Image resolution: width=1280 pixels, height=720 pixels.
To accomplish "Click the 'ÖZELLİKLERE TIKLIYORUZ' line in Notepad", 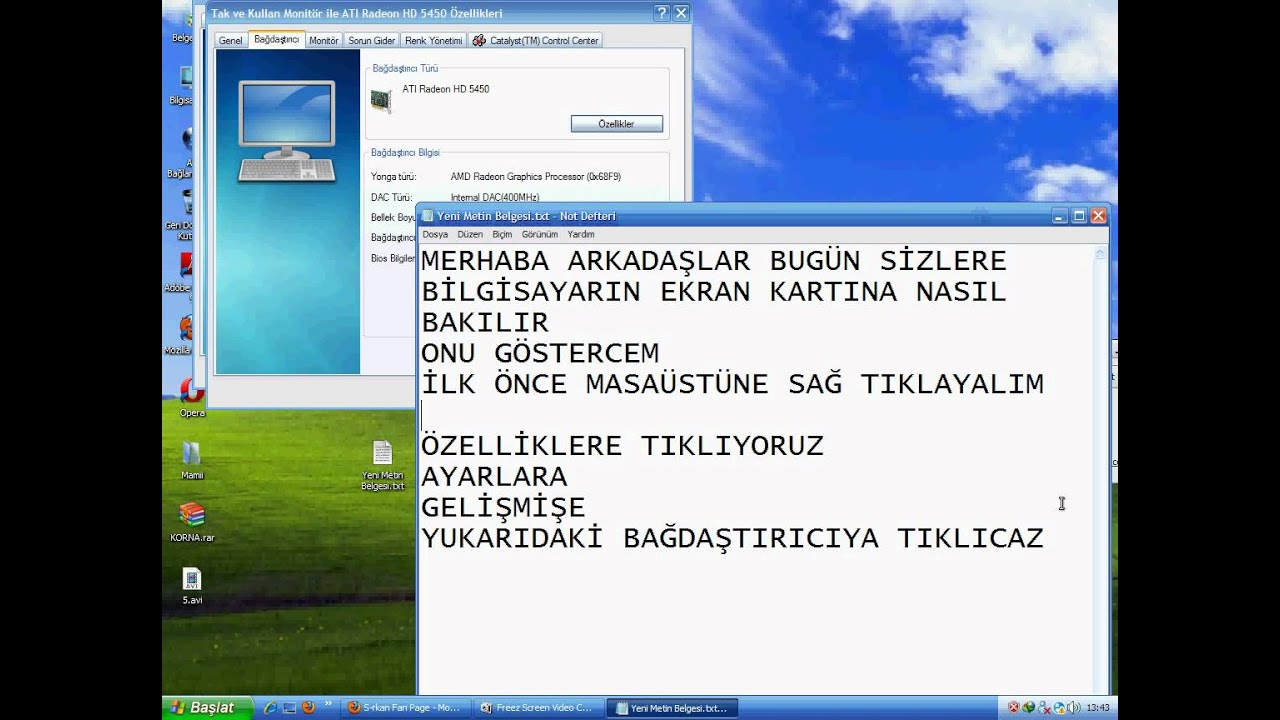I will pyautogui.click(x=623, y=446).
